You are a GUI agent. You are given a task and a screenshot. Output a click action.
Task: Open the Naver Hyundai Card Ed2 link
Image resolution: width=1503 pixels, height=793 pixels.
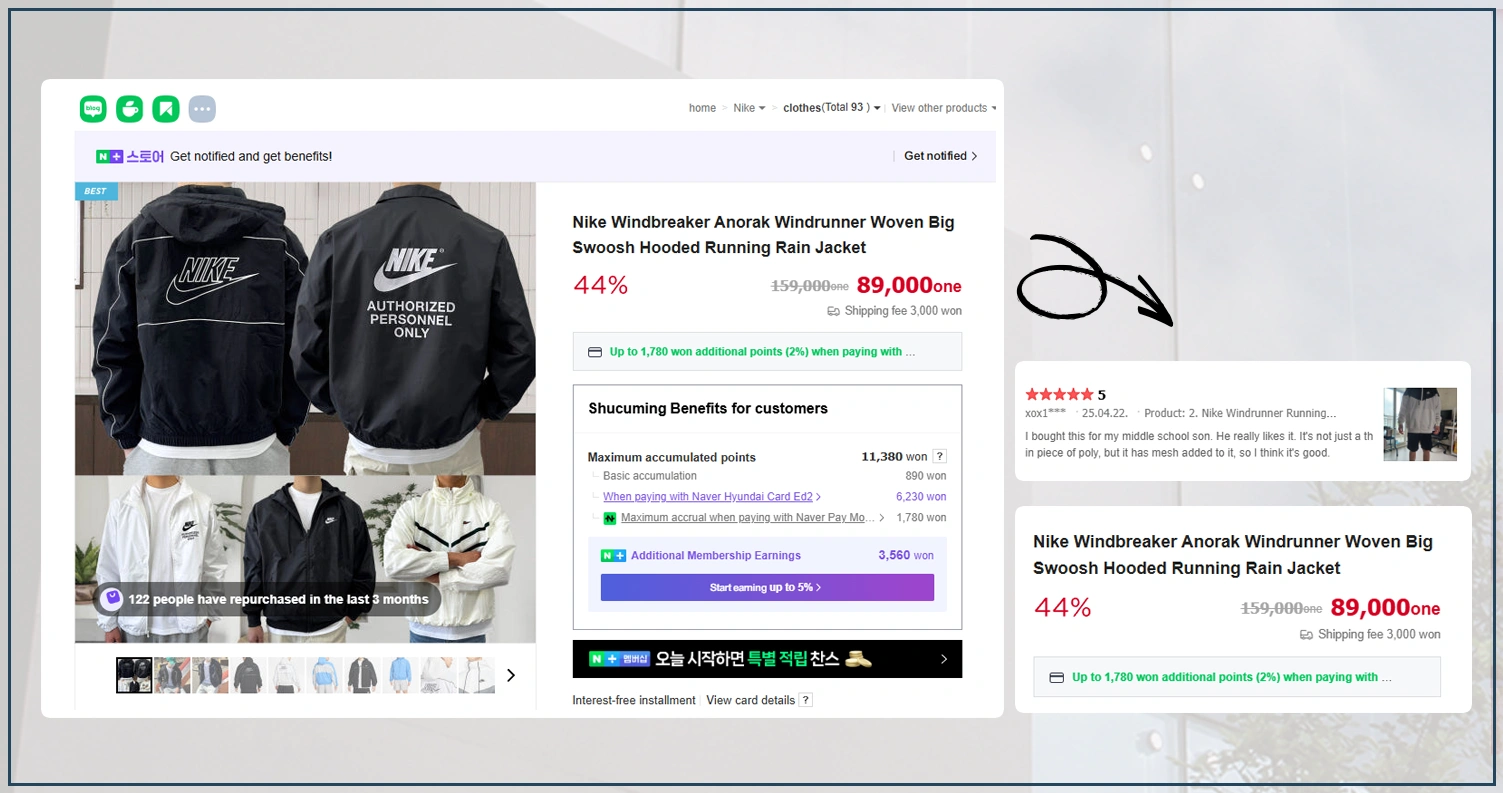pos(710,496)
